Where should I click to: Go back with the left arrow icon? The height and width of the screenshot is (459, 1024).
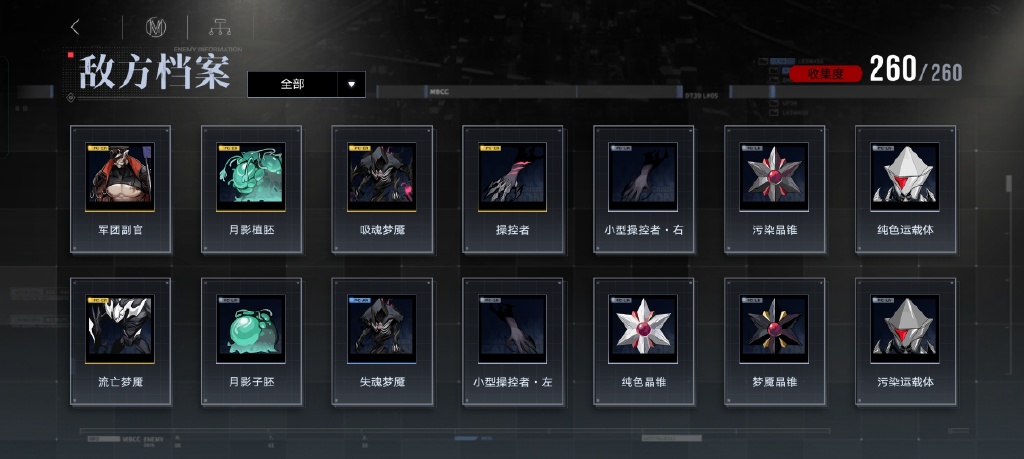pyautogui.click(x=75, y=27)
